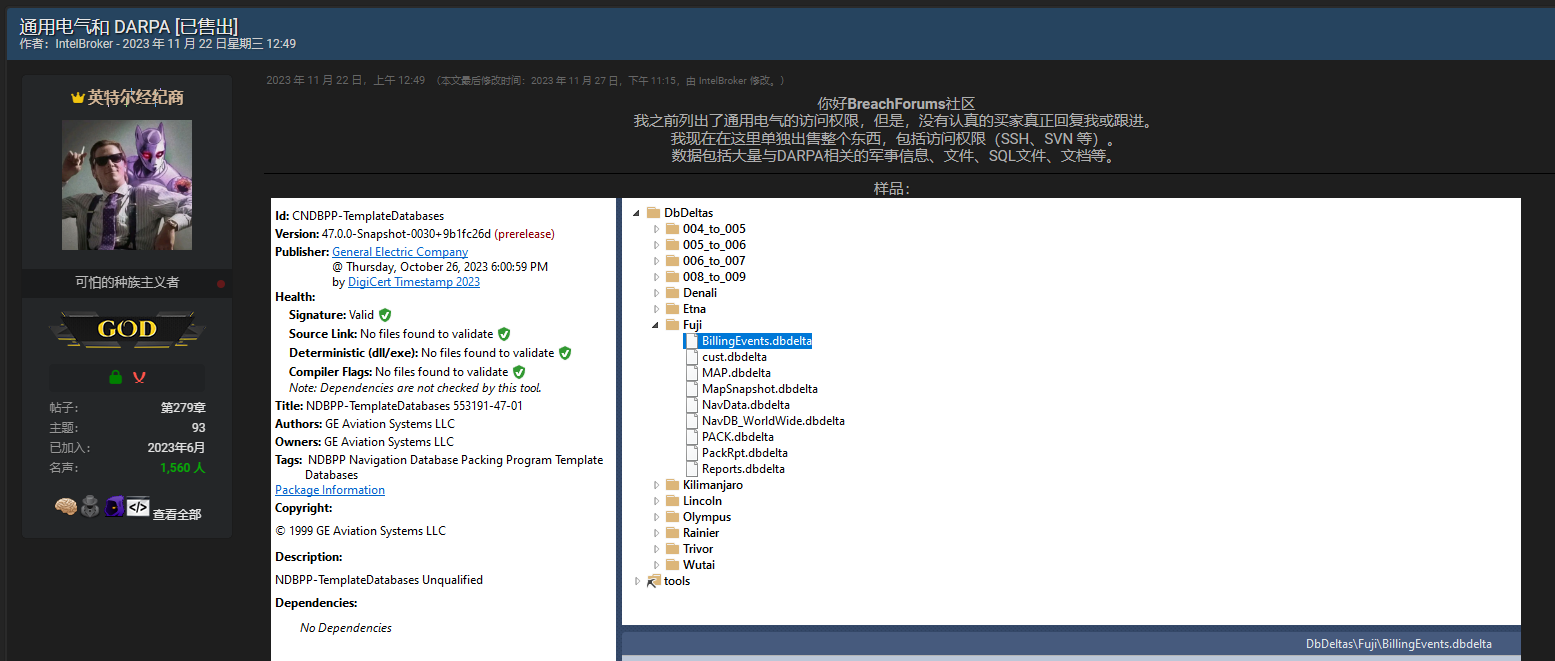Click the 'No Dependencies' text
Image resolution: width=1555 pixels, height=661 pixels.
(x=346, y=628)
